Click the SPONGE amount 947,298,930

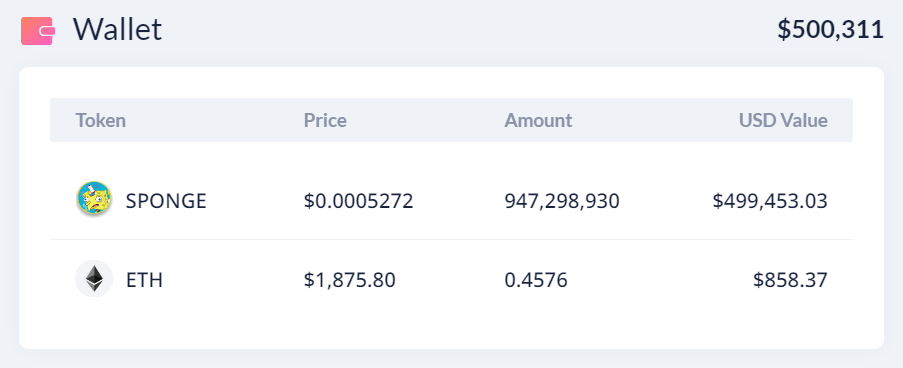(x=562, y=201)
